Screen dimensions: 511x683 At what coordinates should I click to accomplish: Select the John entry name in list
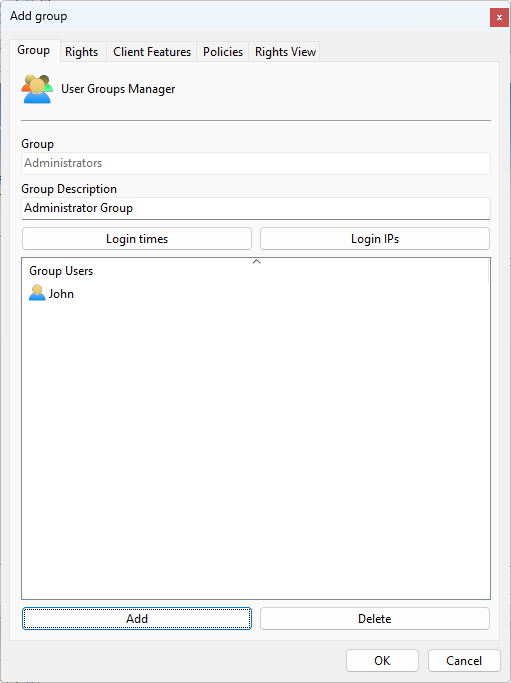(61, 294)
